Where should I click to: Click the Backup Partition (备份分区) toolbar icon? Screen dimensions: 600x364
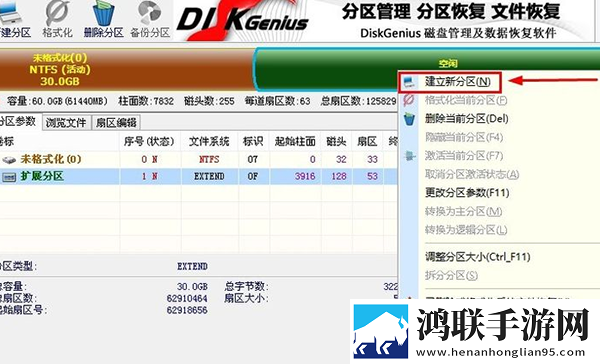tap(150, 19)
